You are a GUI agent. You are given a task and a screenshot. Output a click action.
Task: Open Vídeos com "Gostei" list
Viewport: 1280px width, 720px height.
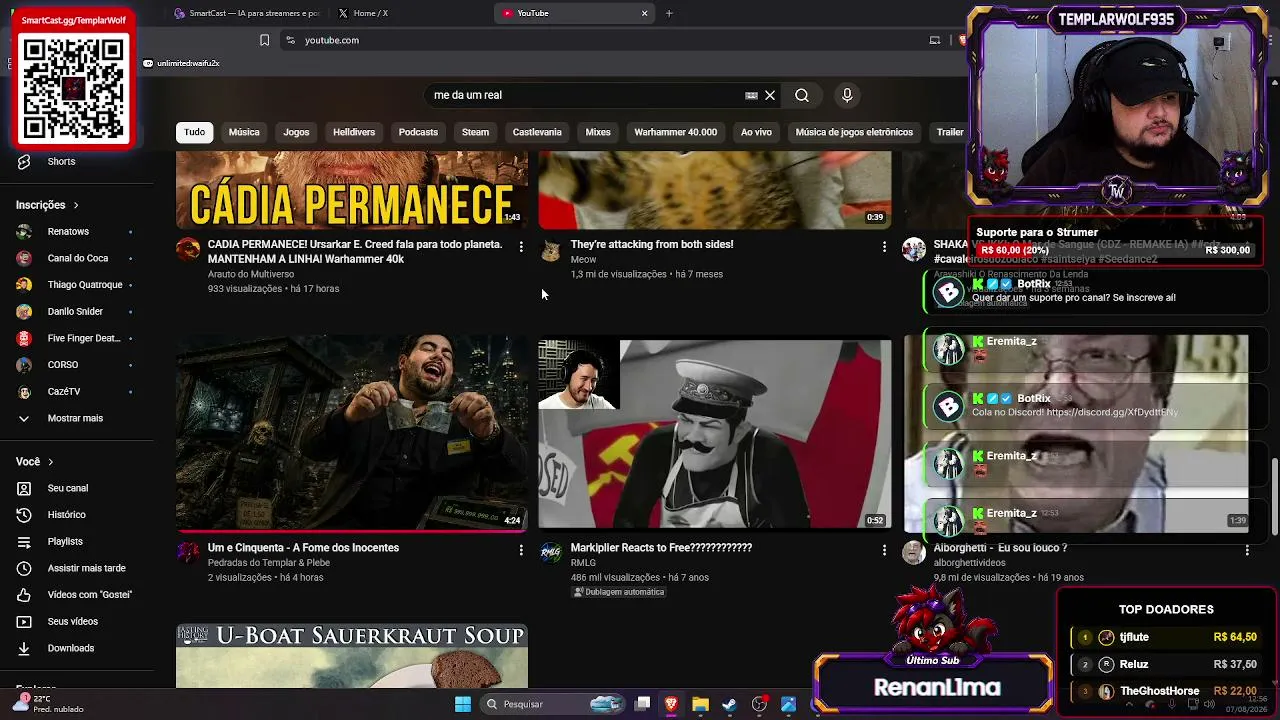pyautogui.click(x=76, y=595)
